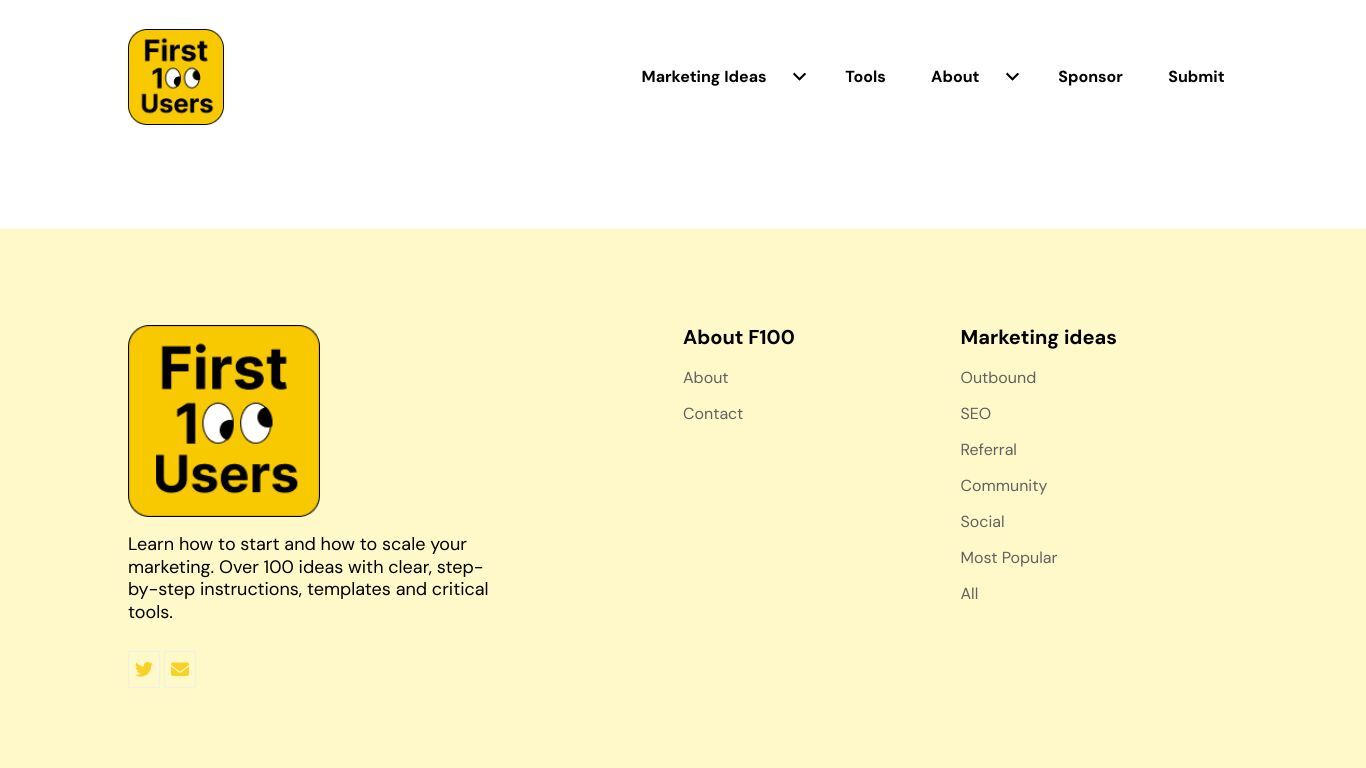Click Submit in the top navigation
Image resolution: width=1366 pixels, height=768 pixels.
point(1196,77)
